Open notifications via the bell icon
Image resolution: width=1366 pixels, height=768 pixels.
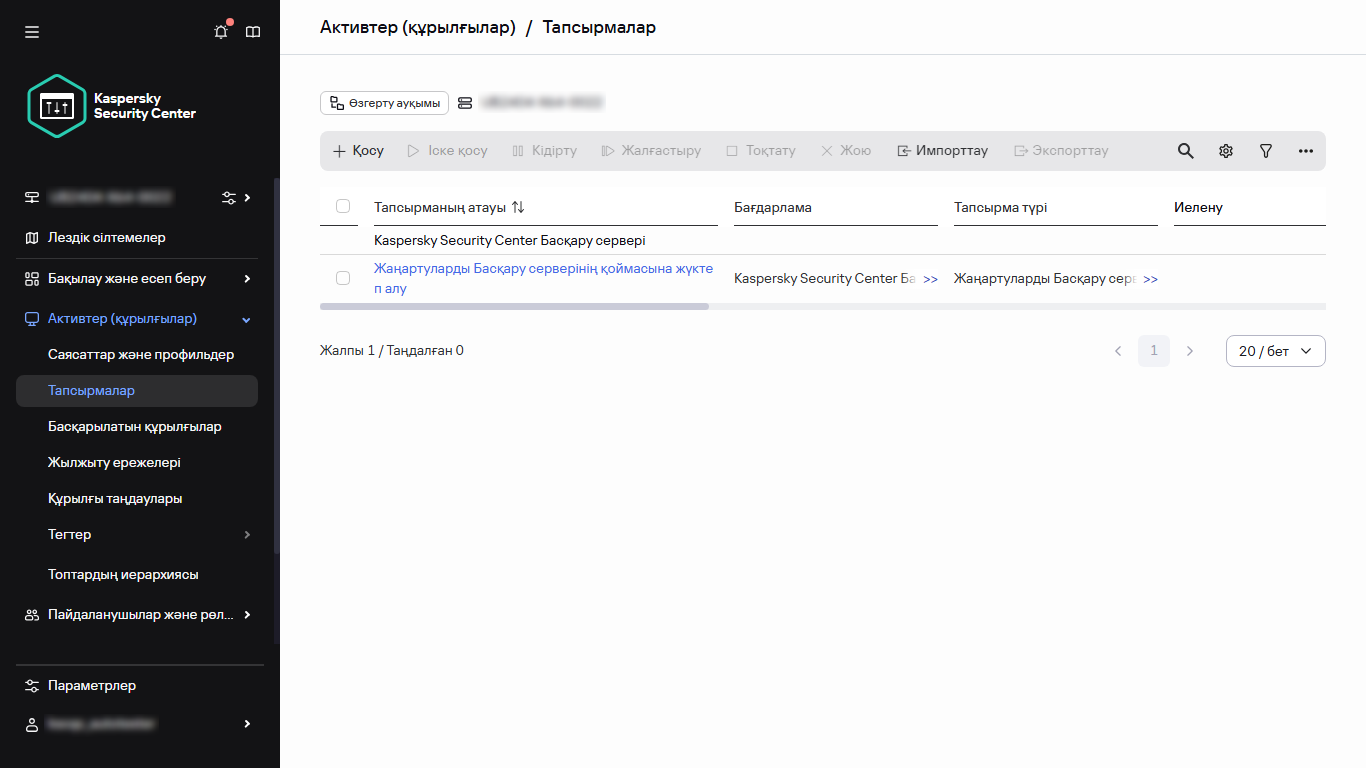tap(220, 31)
